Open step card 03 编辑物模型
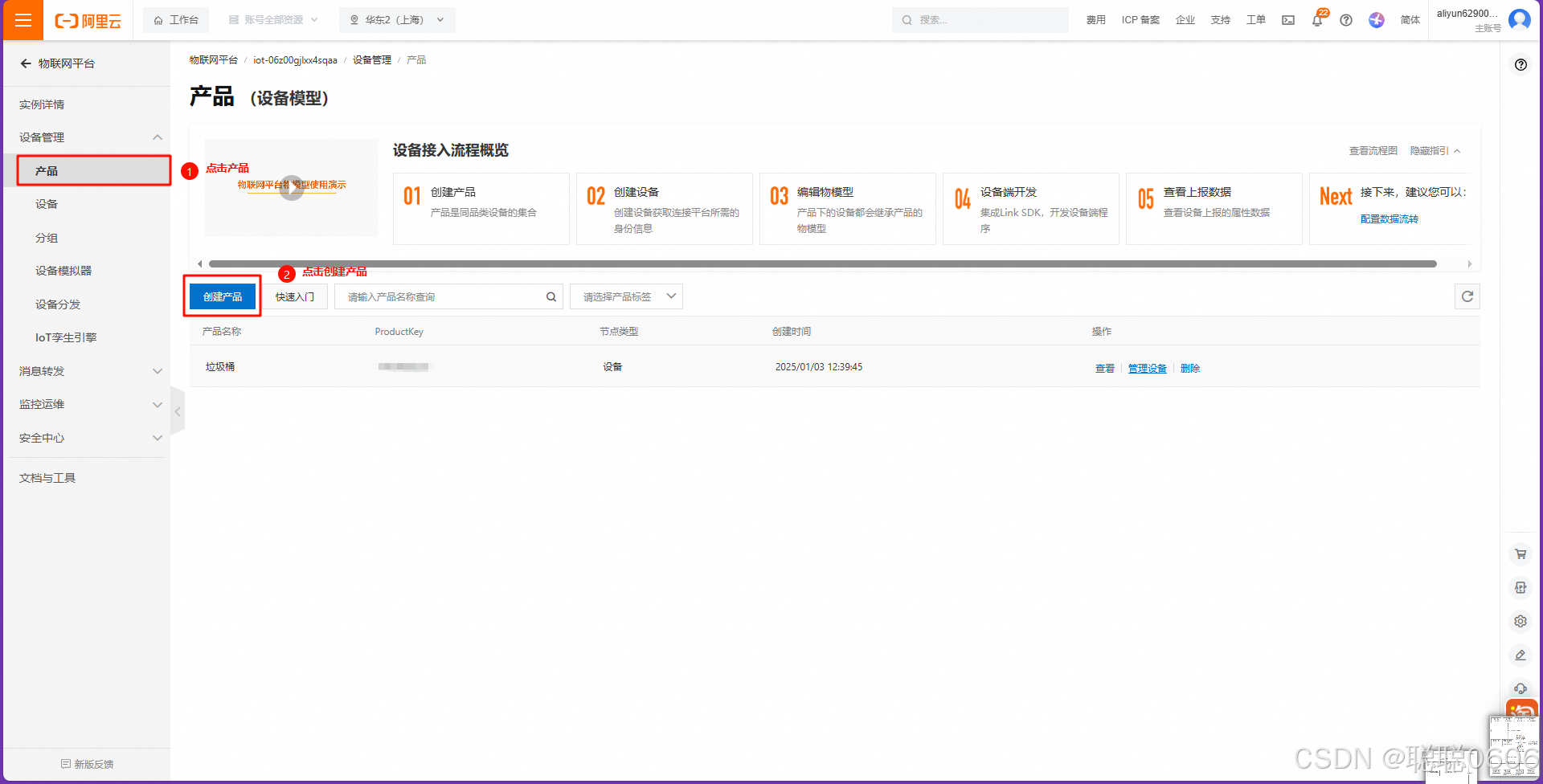The image size is (1543, 784). tap(848, 209)
